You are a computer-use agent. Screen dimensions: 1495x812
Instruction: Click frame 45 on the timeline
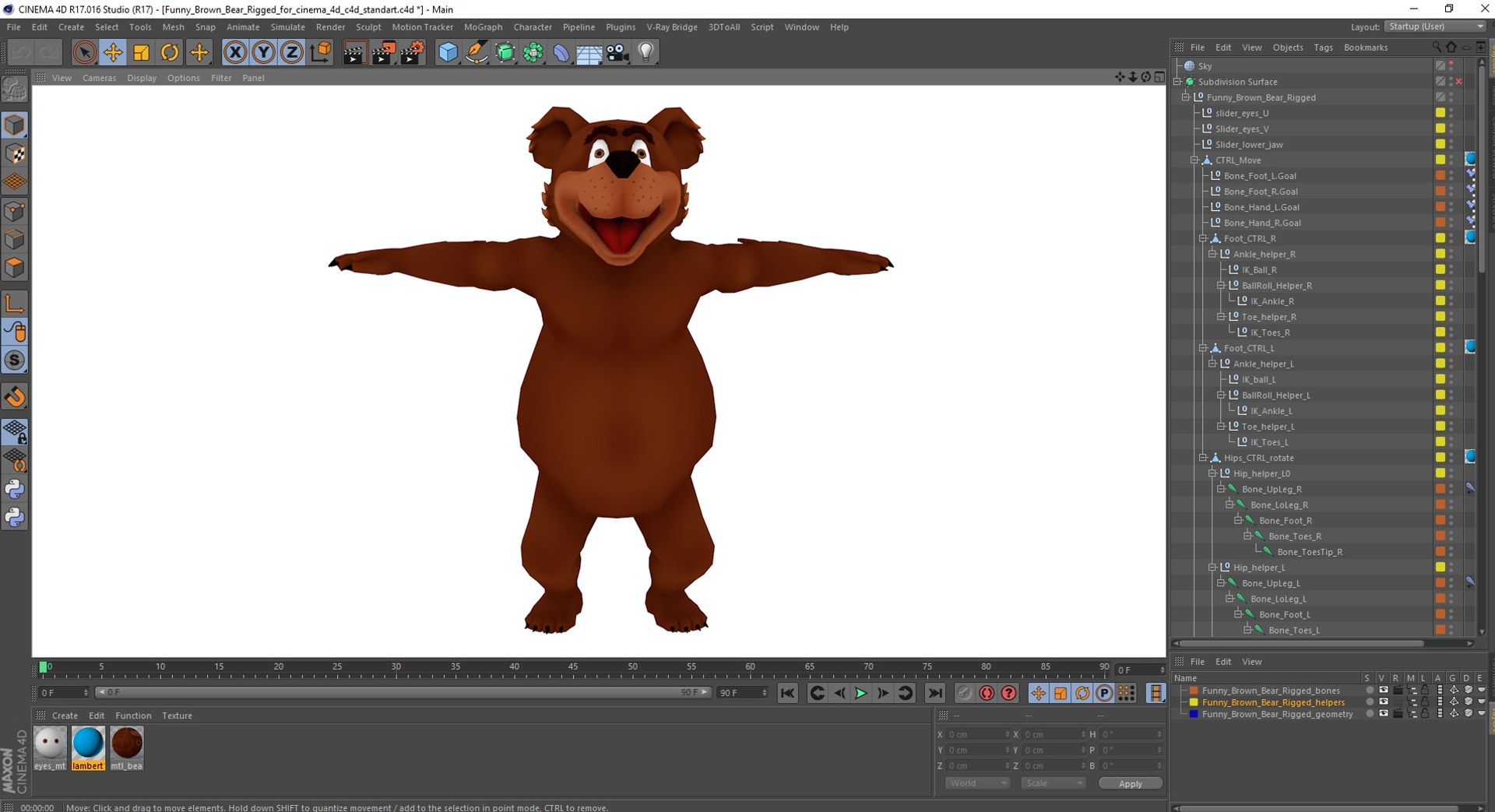pos(573,668)
